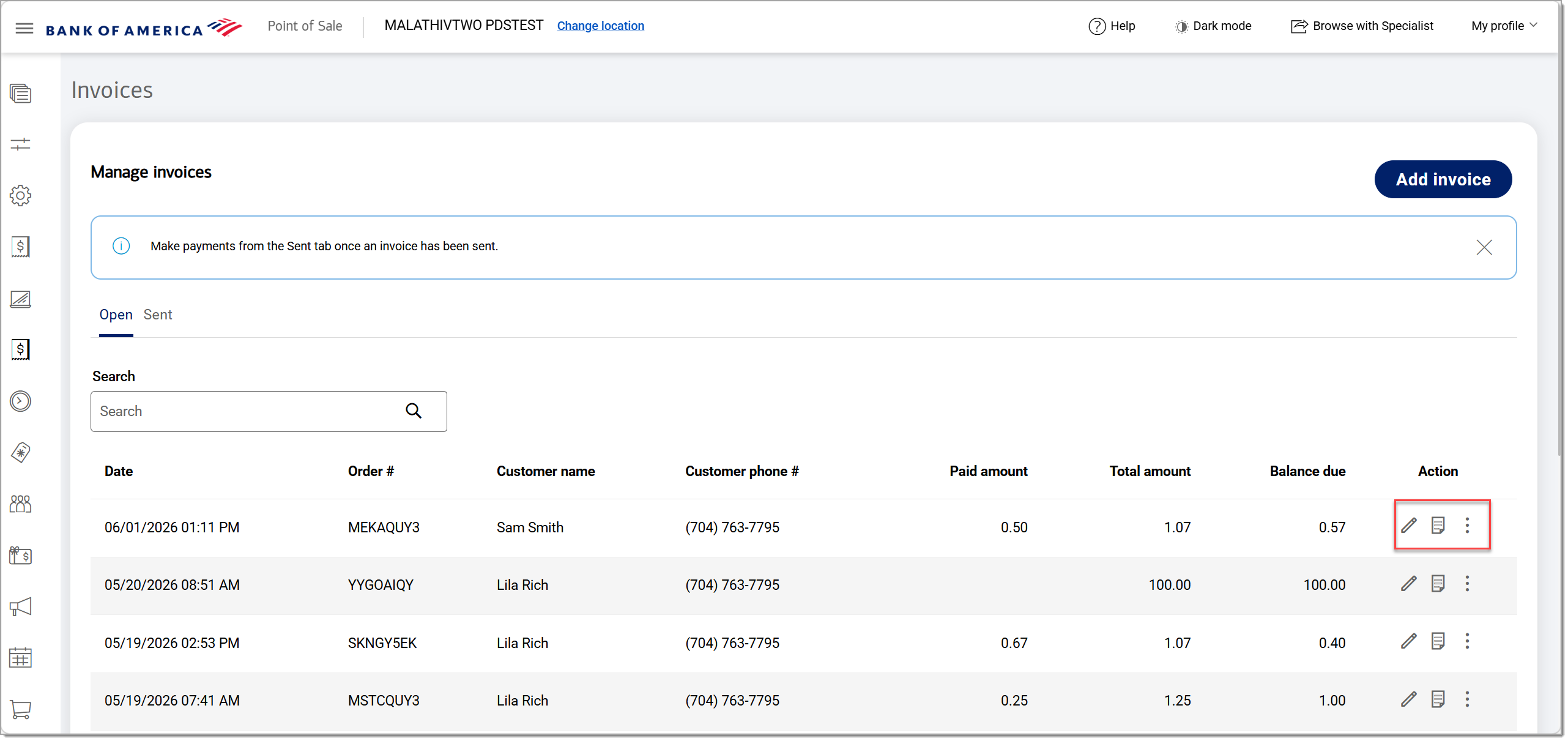Click paid amount 0.67
The height and width of the screenshot is (741, 1568).
tap(1014, 643)
